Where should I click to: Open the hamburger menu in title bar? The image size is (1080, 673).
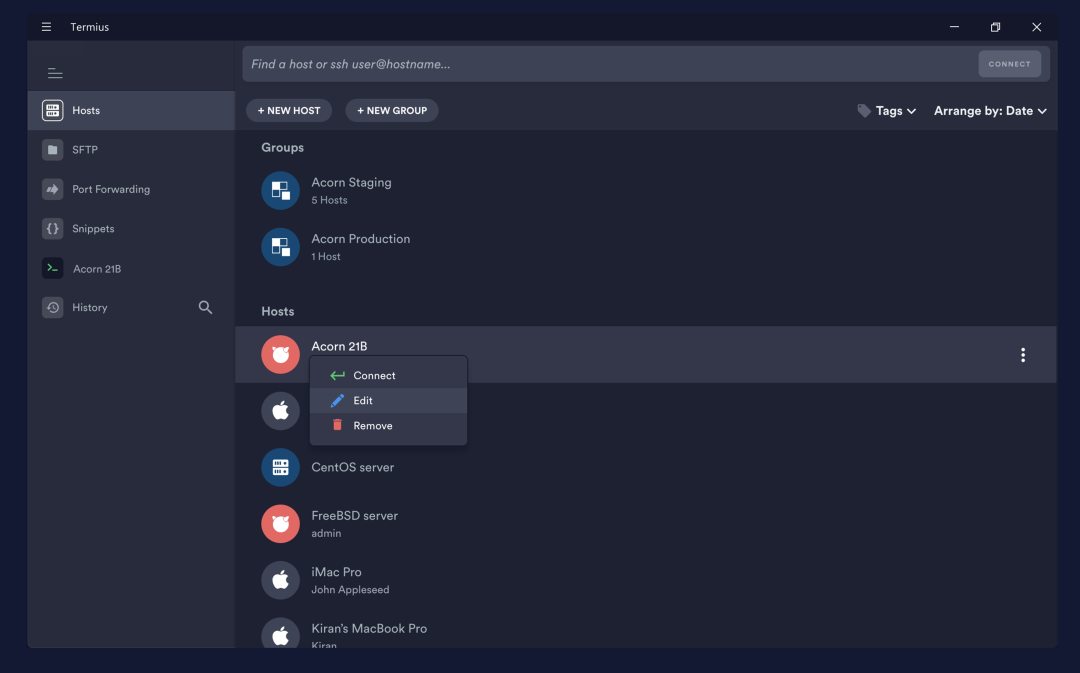(46, 27)
